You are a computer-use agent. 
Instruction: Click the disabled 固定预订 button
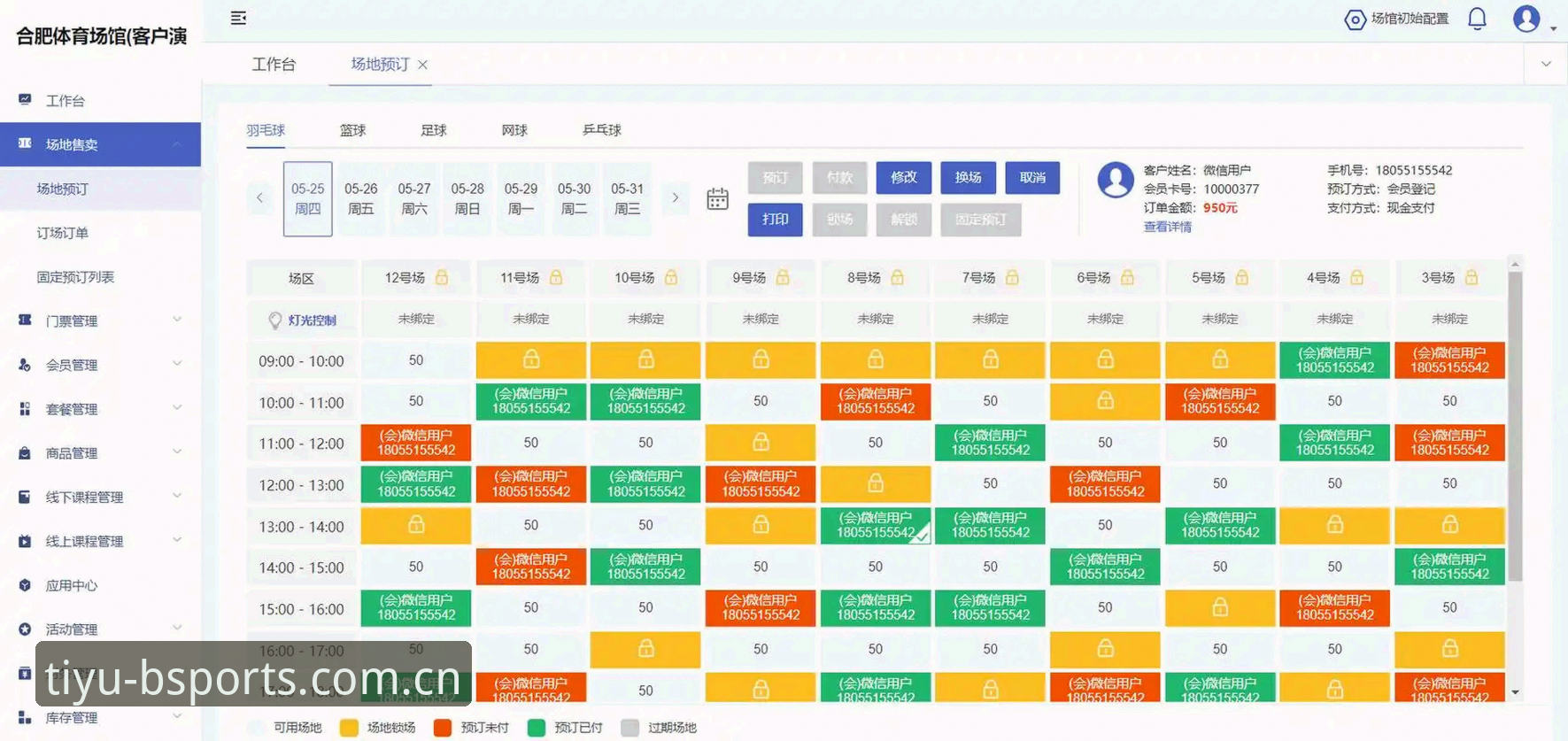981,220
